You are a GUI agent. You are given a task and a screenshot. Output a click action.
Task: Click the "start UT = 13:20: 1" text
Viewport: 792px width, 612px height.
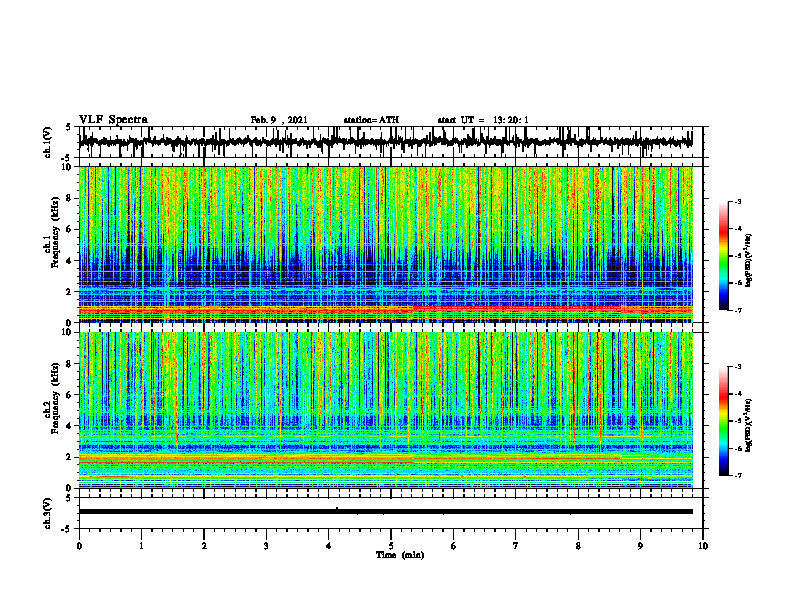point(483,120)
